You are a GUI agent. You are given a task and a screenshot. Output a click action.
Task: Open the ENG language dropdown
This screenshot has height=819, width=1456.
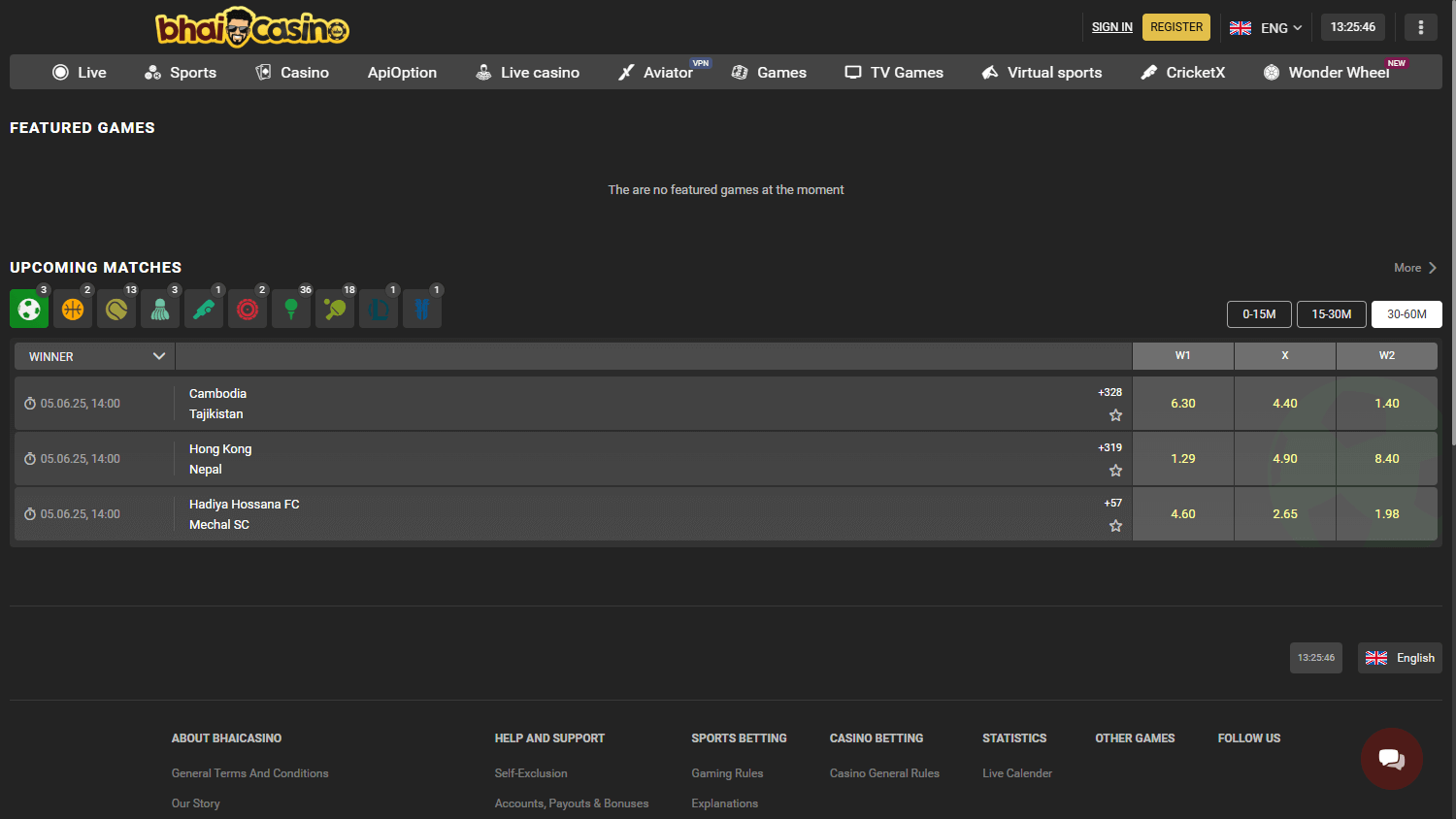point(1265,28)
